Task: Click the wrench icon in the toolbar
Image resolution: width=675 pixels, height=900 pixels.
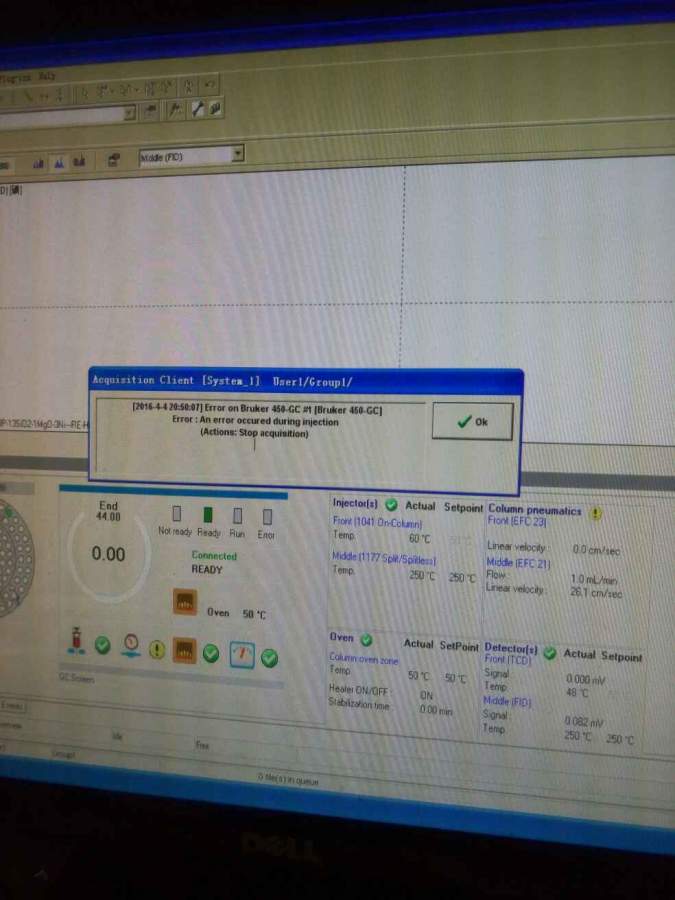Action: [197, 108]
